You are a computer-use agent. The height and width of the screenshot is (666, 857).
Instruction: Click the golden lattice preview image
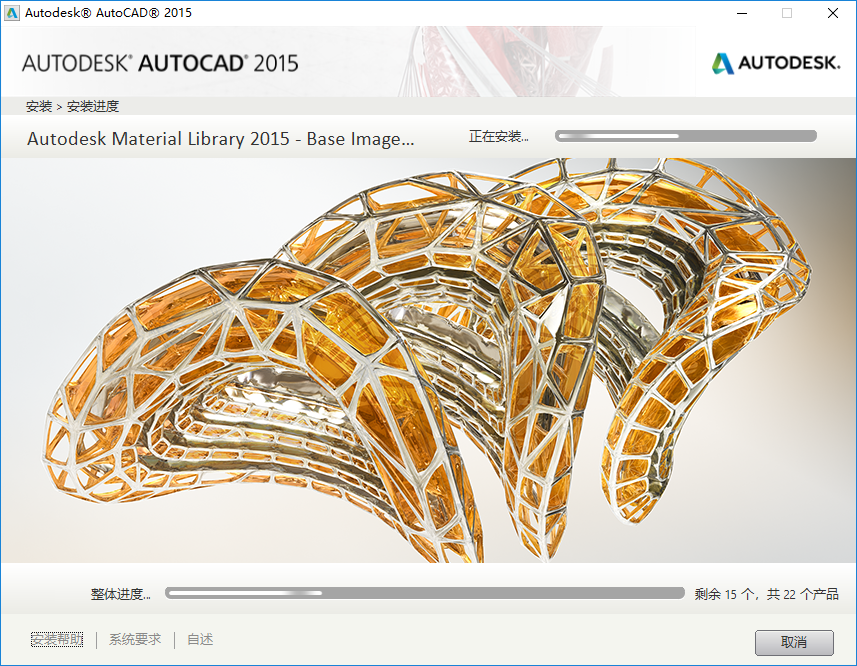click(428, 365)
